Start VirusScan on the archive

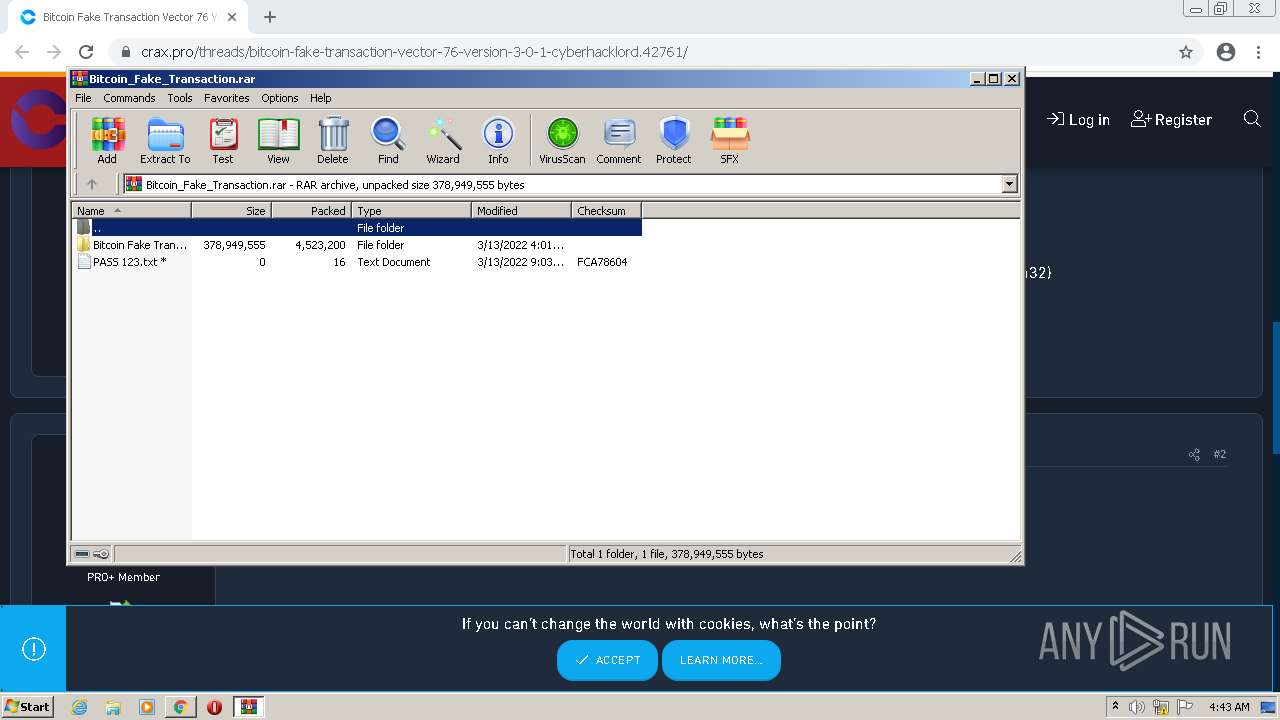pyautogui.click(x=562, y=140)
